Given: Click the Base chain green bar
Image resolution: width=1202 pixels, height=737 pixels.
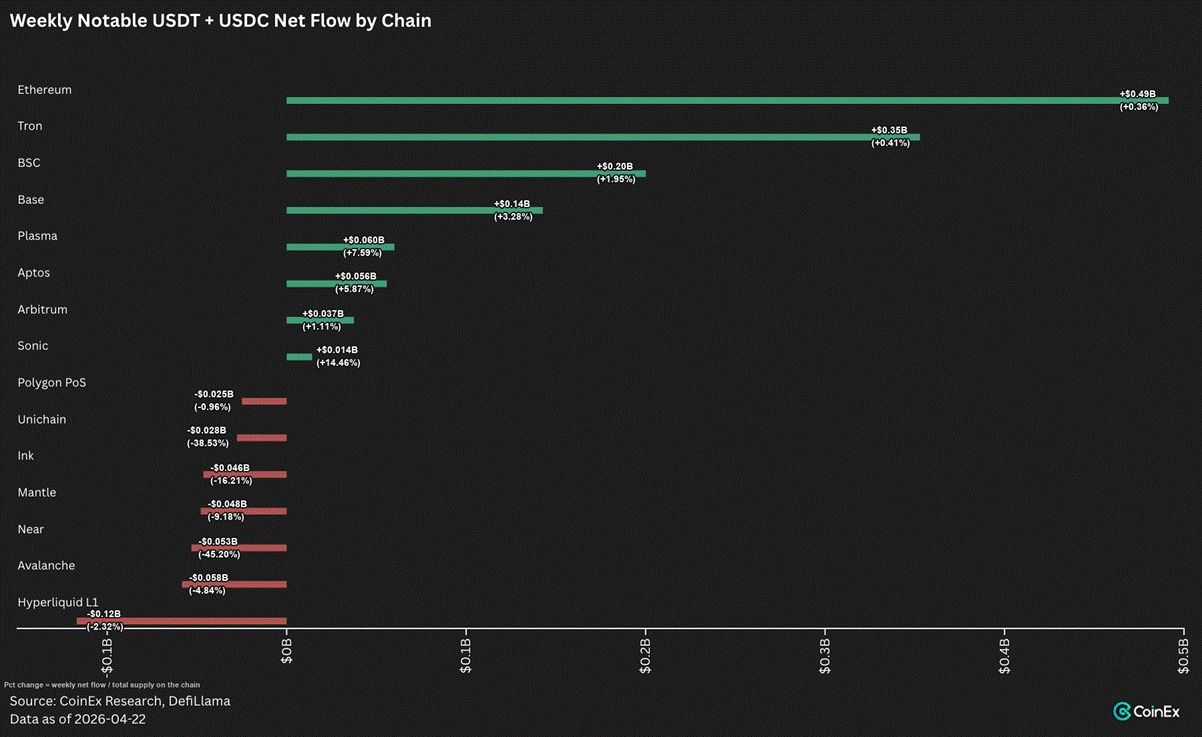Looking at the screenshot, I should click(x=414, y=210).
